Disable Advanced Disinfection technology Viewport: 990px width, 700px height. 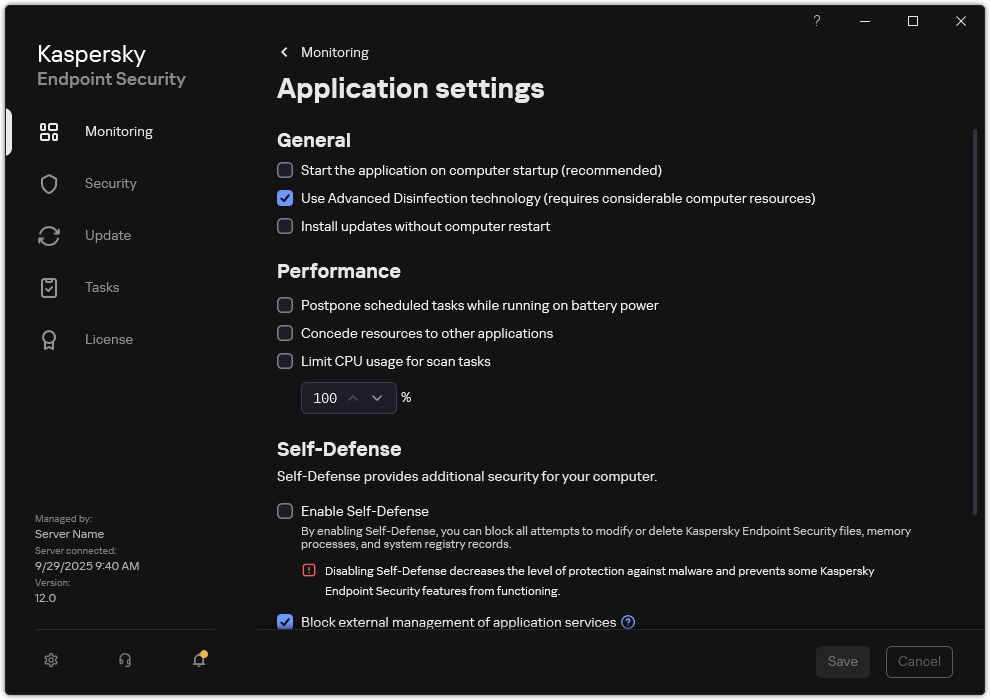[285, 198]
